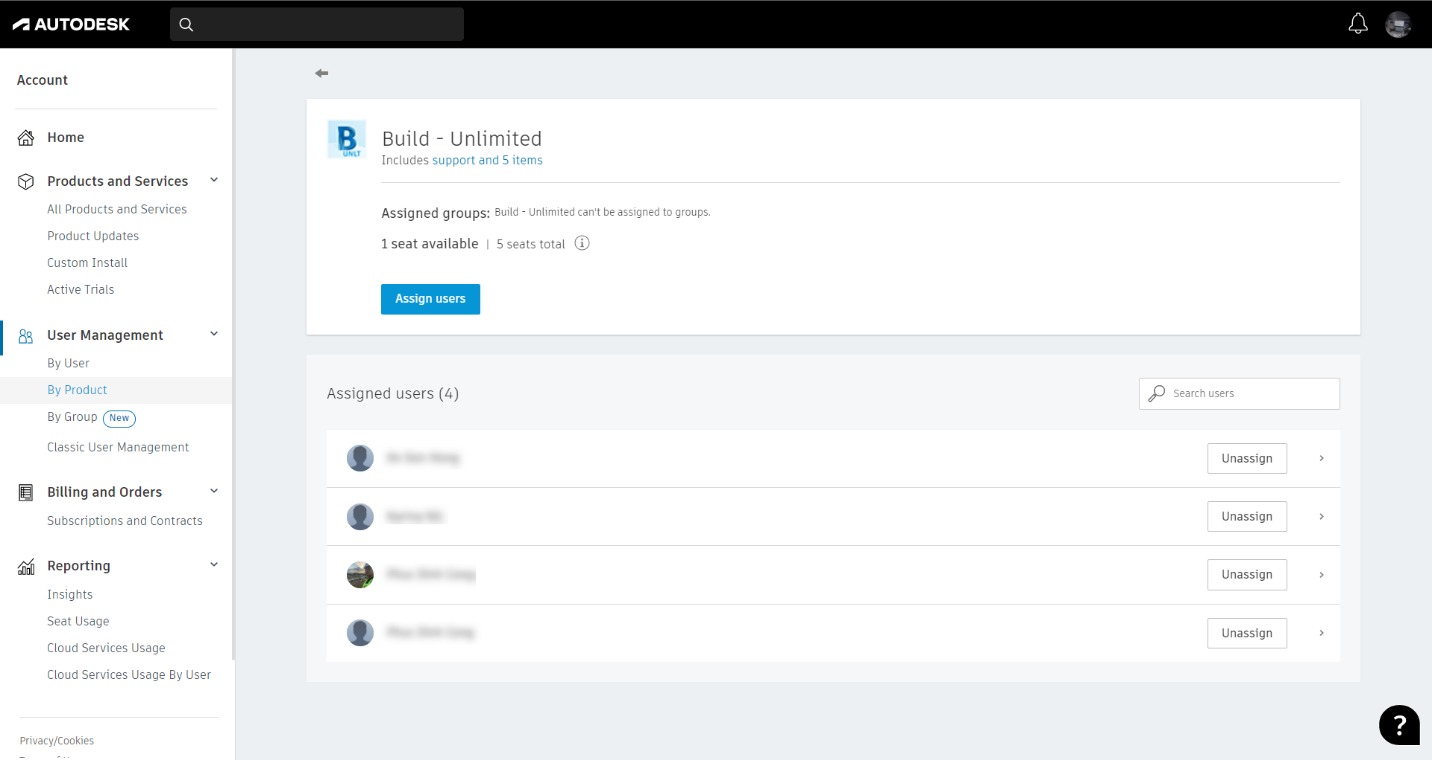Click the Billing and Orders document icon
Screen dimensions: 1432x760
27,492
